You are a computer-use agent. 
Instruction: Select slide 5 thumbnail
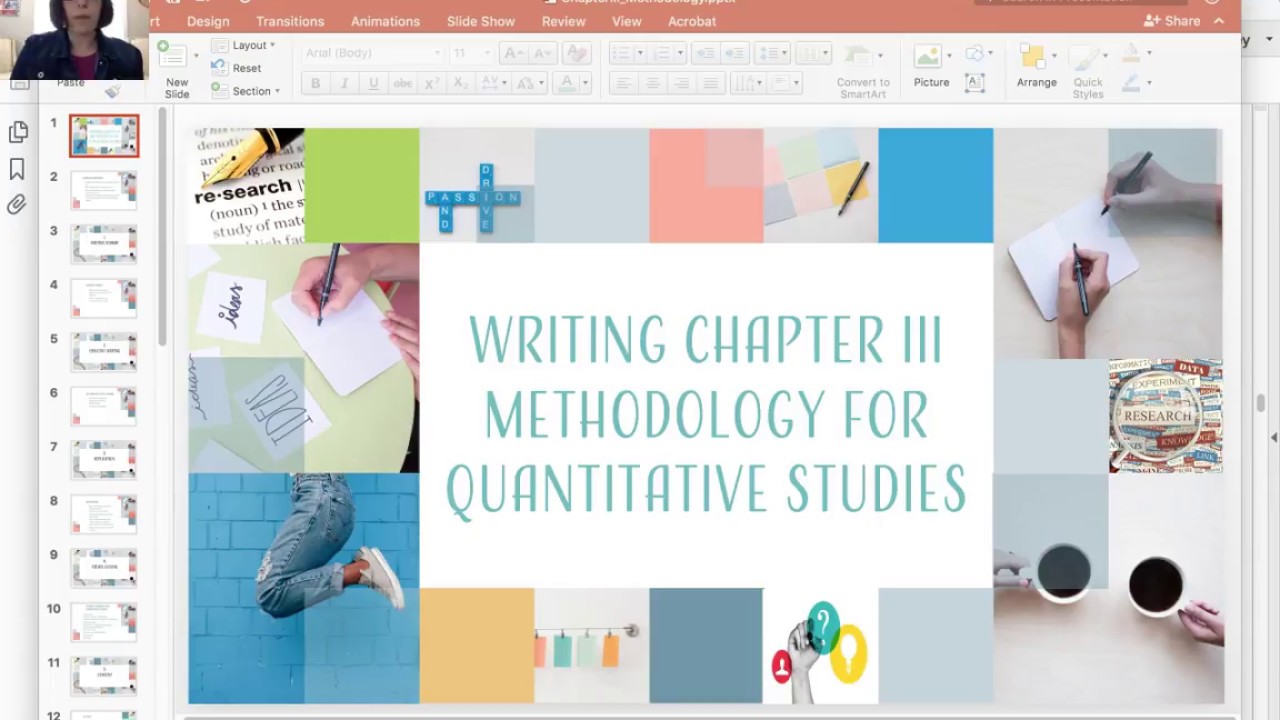104,352
